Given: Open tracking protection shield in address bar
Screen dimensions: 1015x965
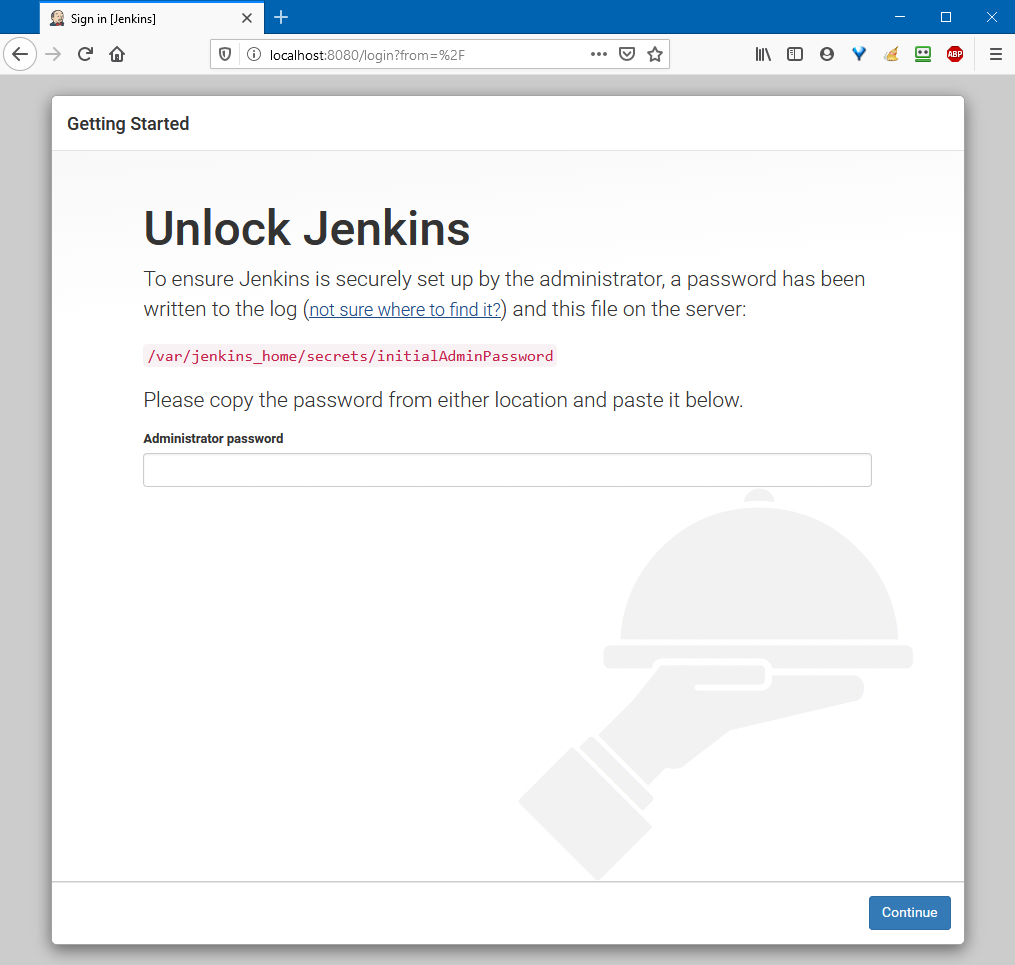Looking at the screenshot, I should click(x=225, y=54).
